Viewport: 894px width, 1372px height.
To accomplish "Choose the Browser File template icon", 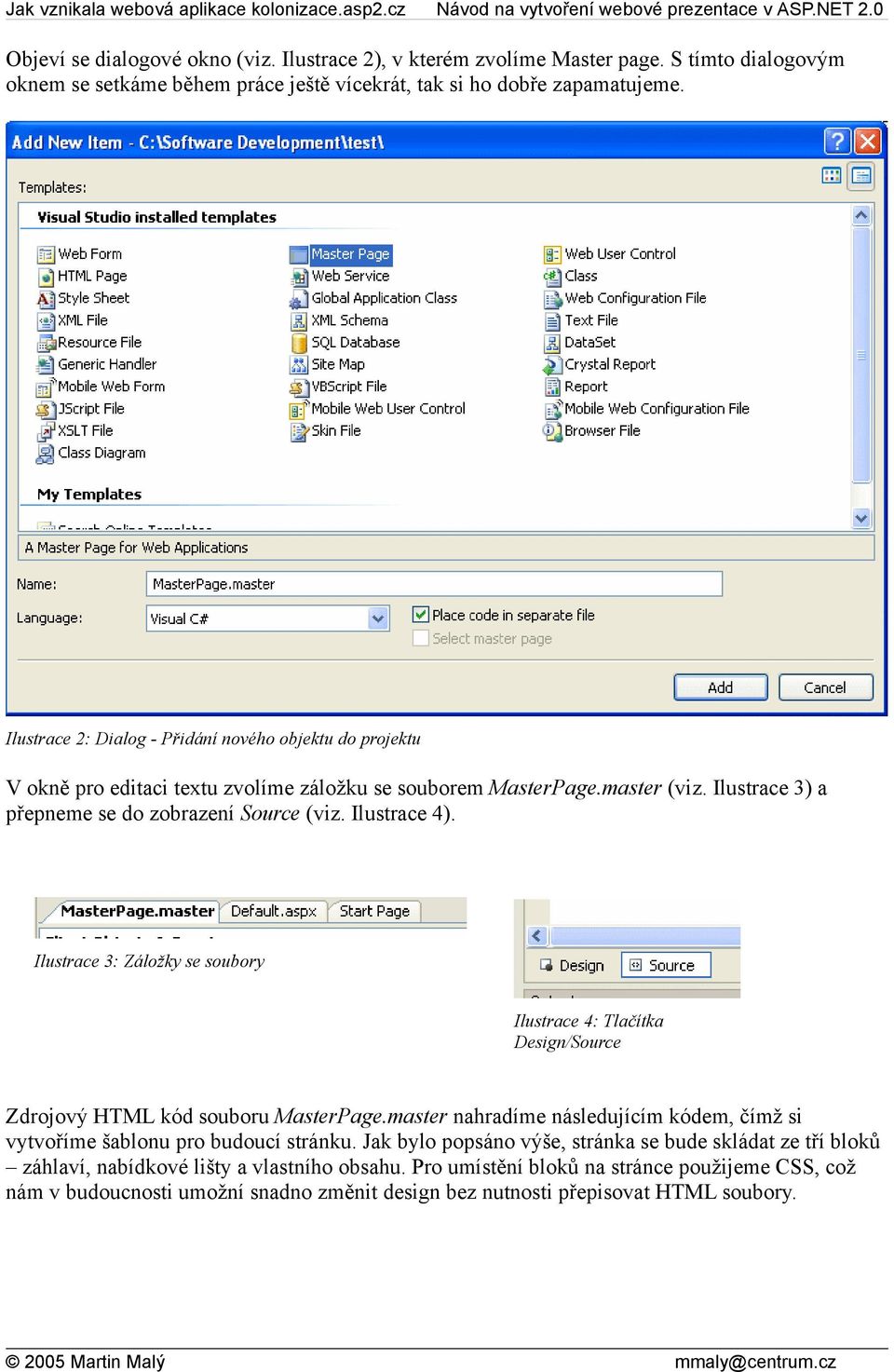I will pyautogui.click(x=552, y=431).
